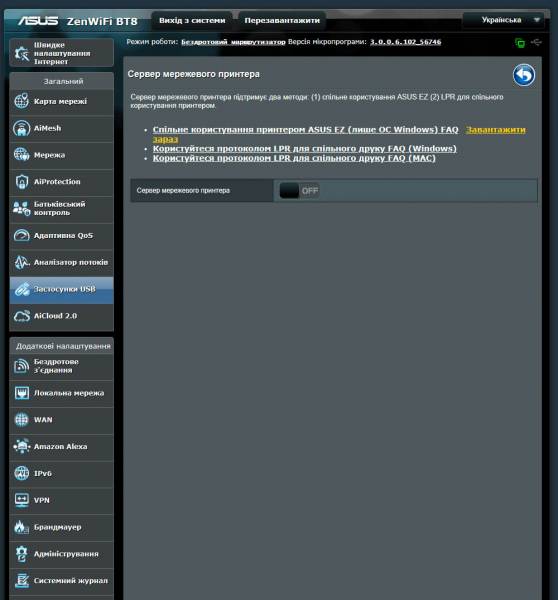Select Застосунки USB menu item

(x=62, y=289)
